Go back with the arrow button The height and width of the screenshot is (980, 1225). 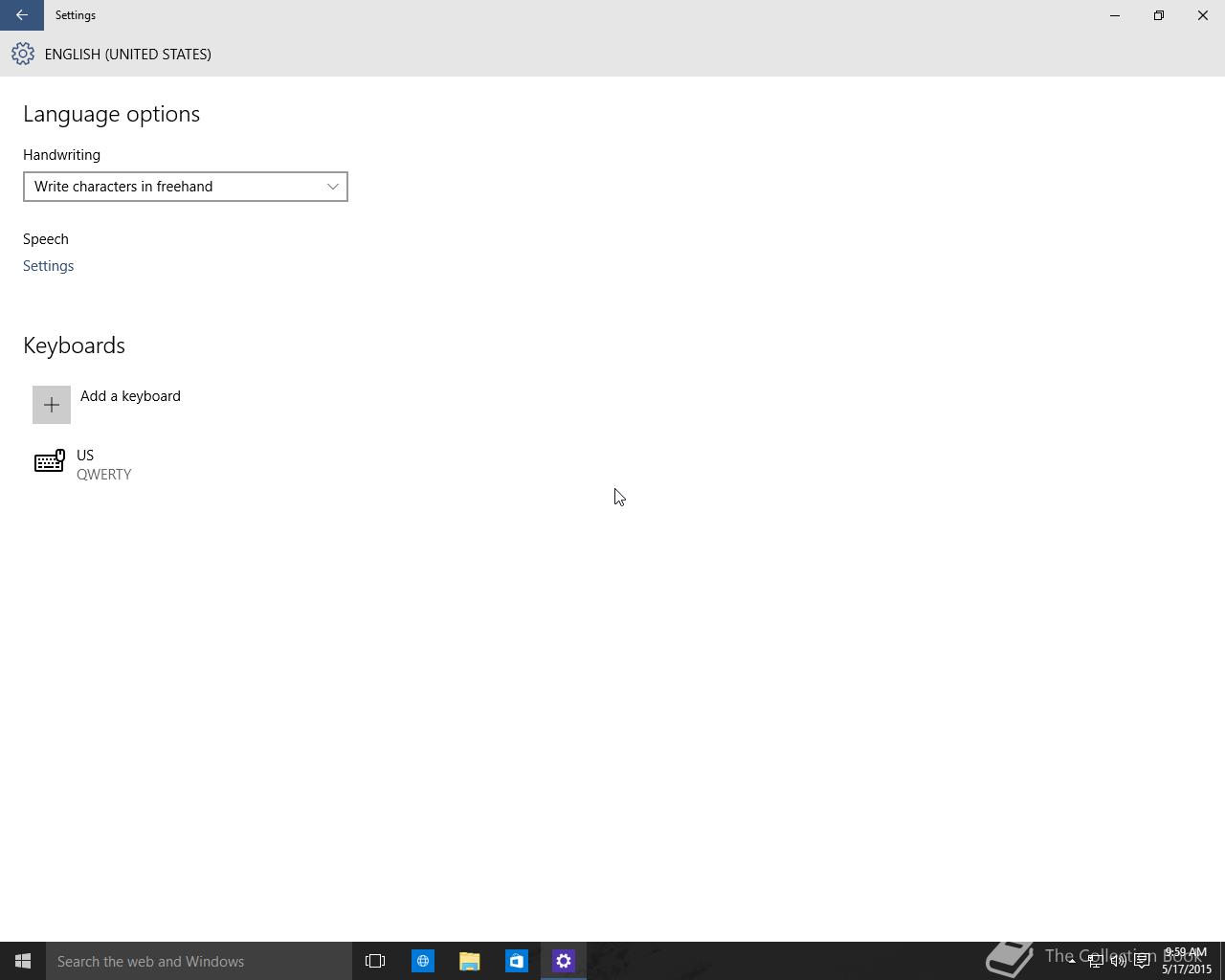click(x=21, y=15)
